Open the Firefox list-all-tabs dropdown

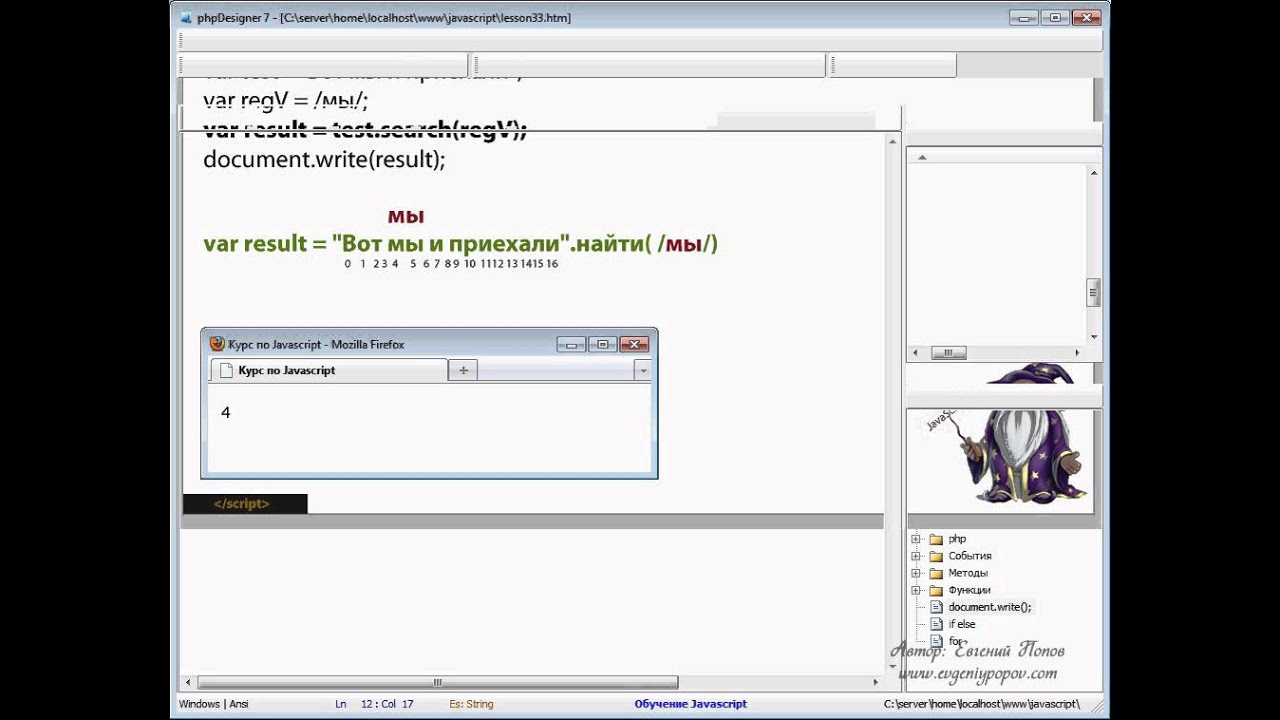pyautogui.click(x=643, y=370)
